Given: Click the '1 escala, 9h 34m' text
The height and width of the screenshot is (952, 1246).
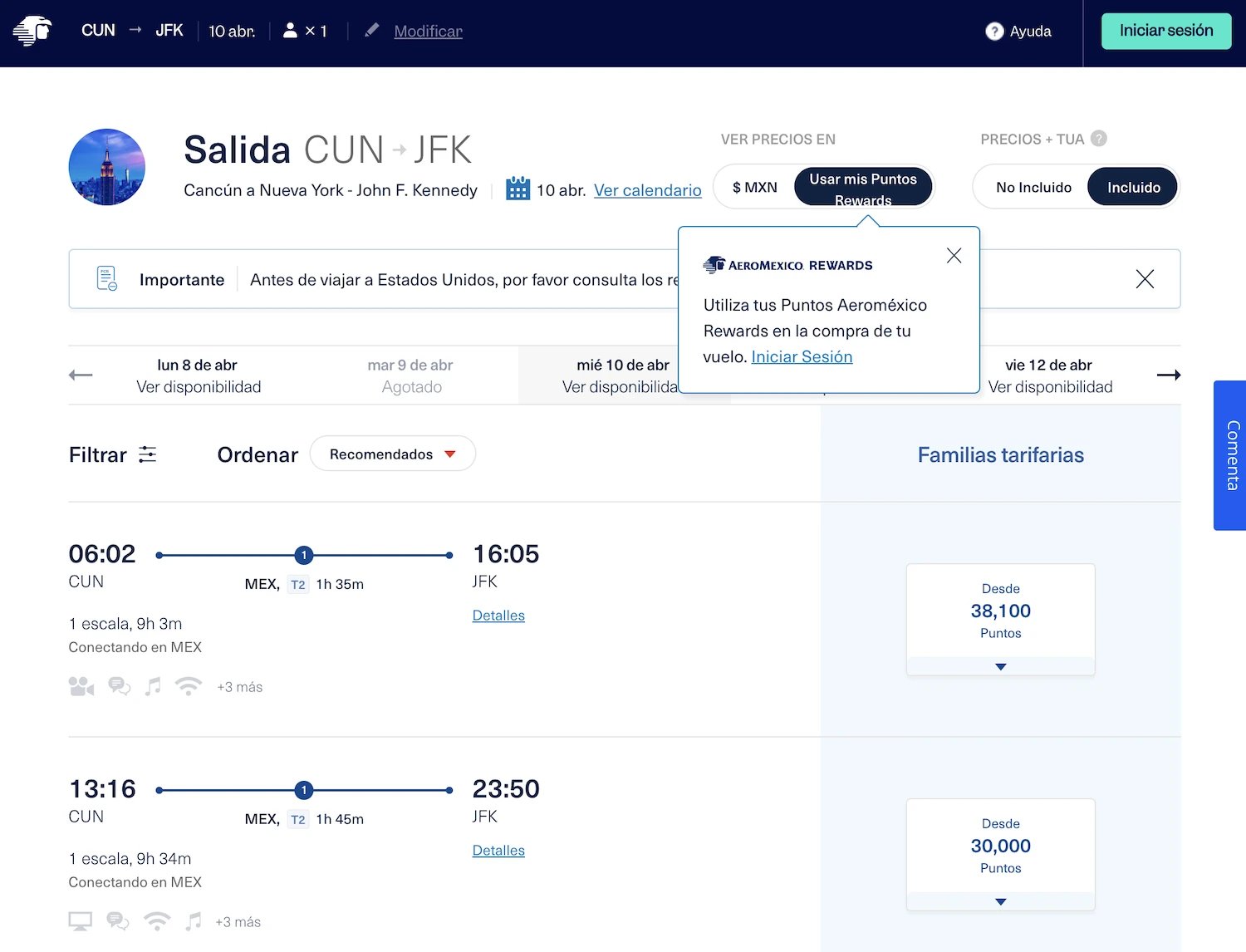Looking at the screenshot, I should tap(130, 859).
